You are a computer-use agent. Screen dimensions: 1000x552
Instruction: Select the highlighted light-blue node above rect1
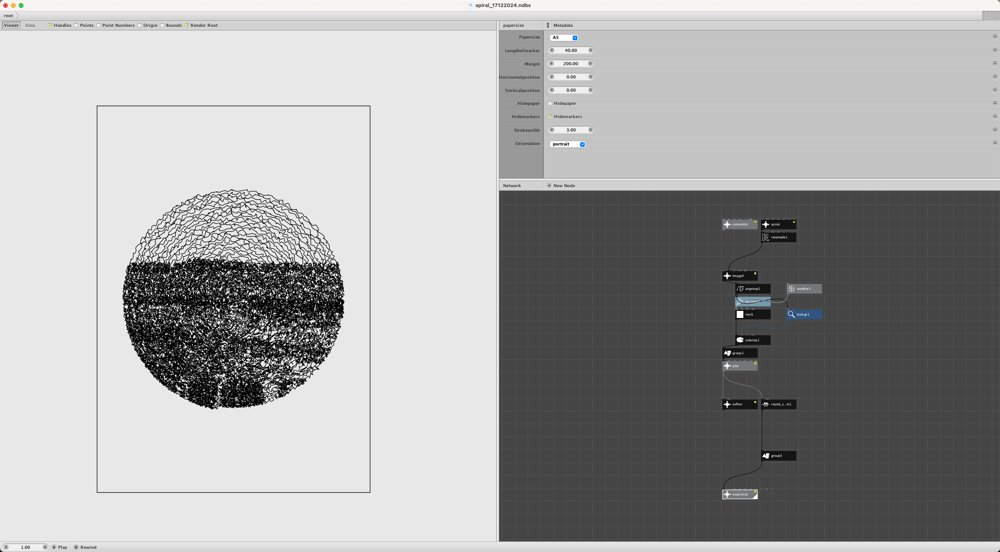(753, 301)
